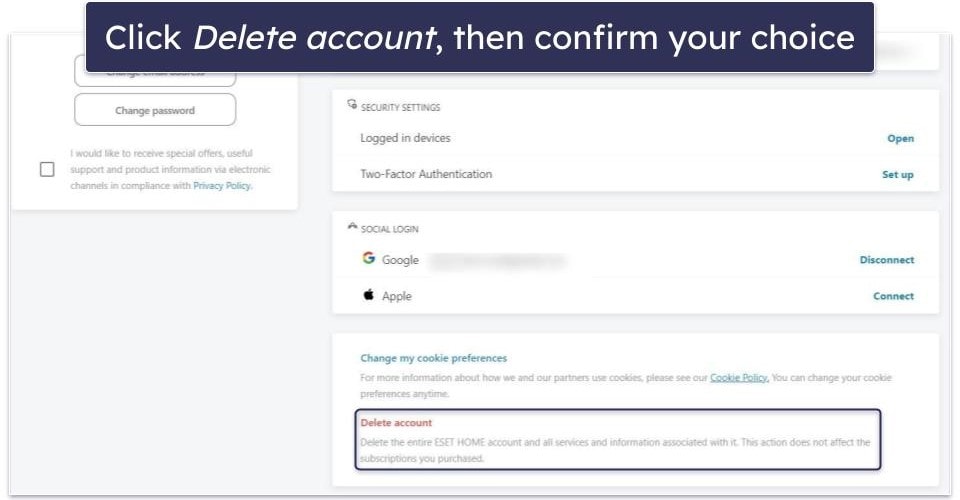Tick the special offers consent checkbox
The image size is (960, 500).
pos(47,170)
